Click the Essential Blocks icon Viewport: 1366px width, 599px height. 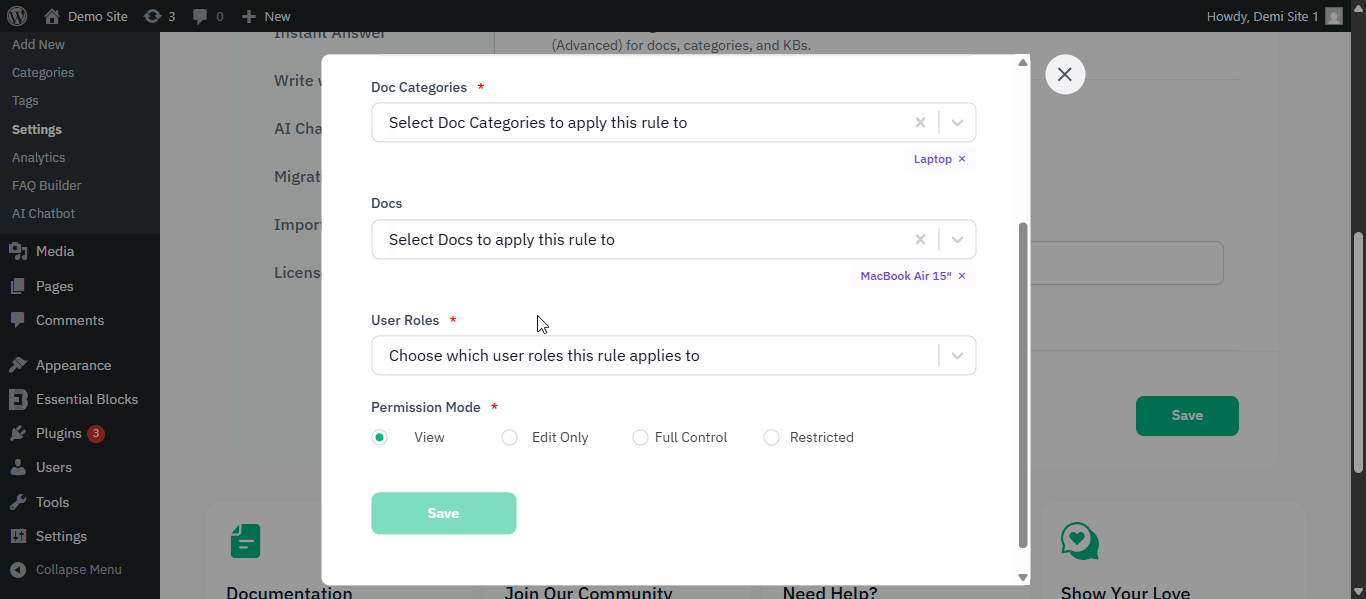tap(18, 399)
